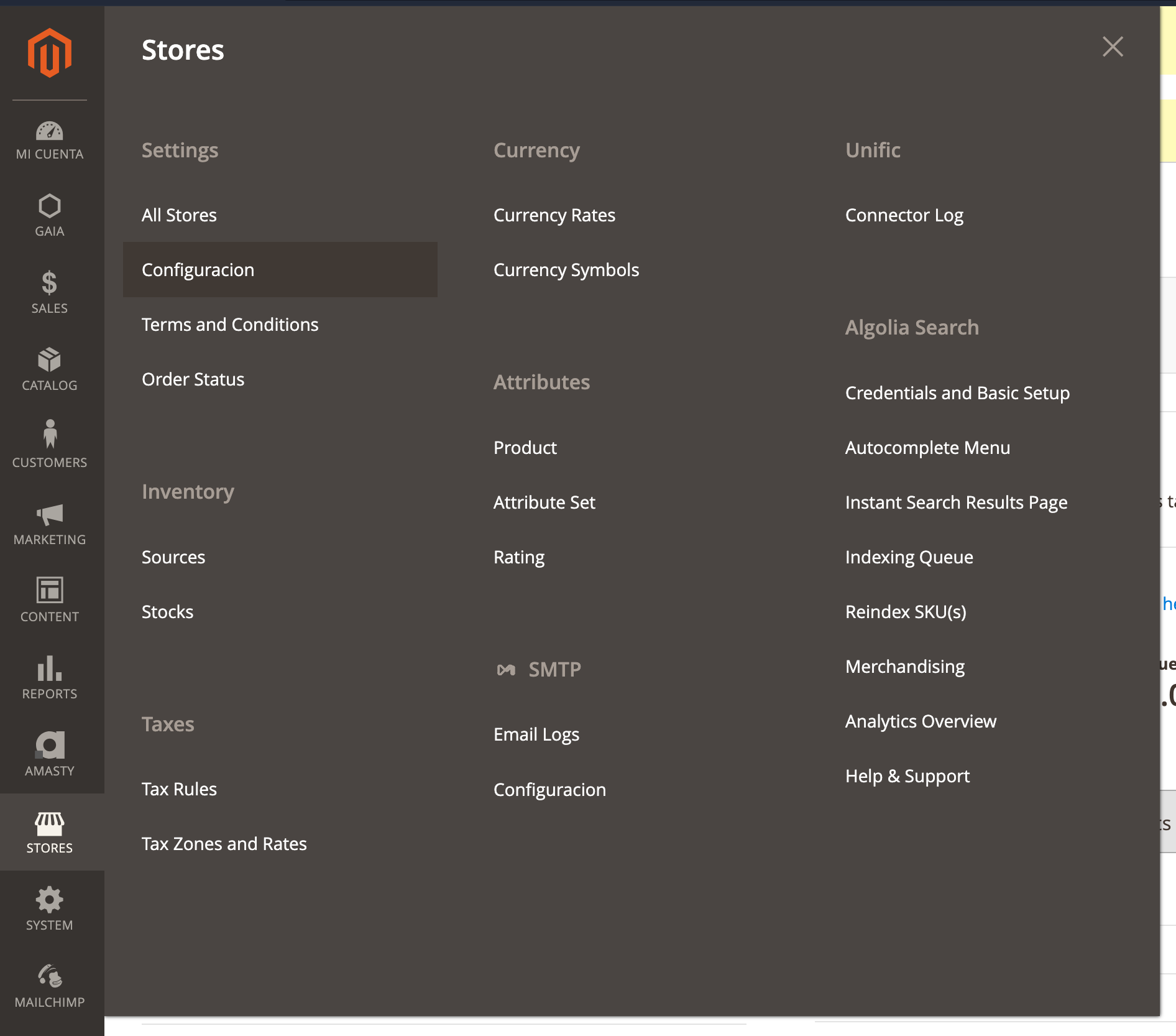The width and height of the screenshot is (1176, 1036).
Task: Navigate to Algolia Indexing Queue
Action: 909,557
